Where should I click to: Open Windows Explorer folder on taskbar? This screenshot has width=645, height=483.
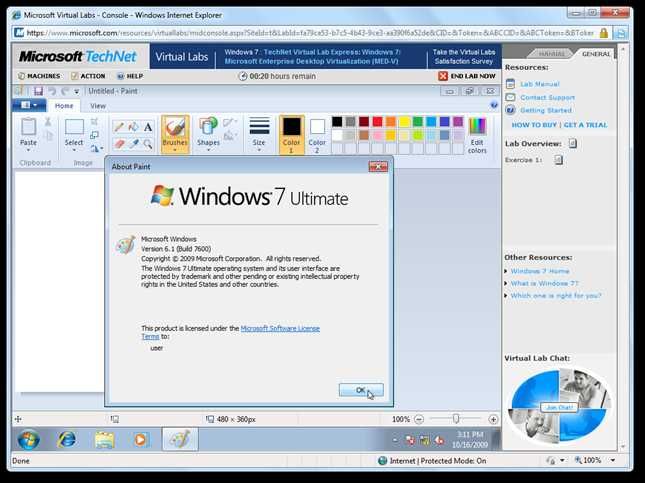(x=104, y=440)
